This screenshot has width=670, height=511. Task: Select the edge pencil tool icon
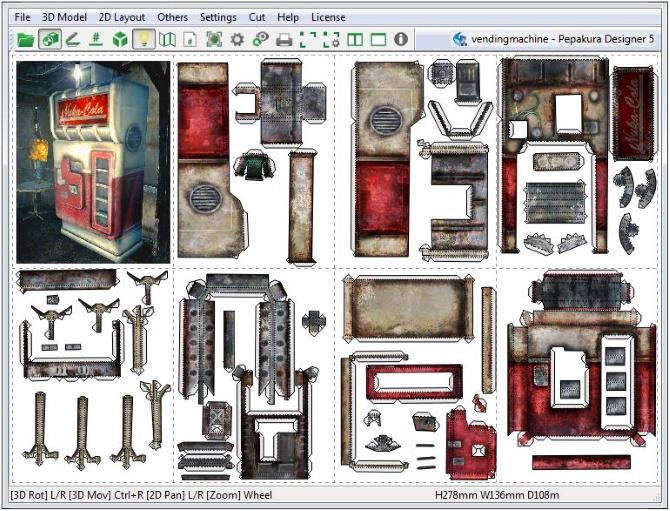click(73, 39)
